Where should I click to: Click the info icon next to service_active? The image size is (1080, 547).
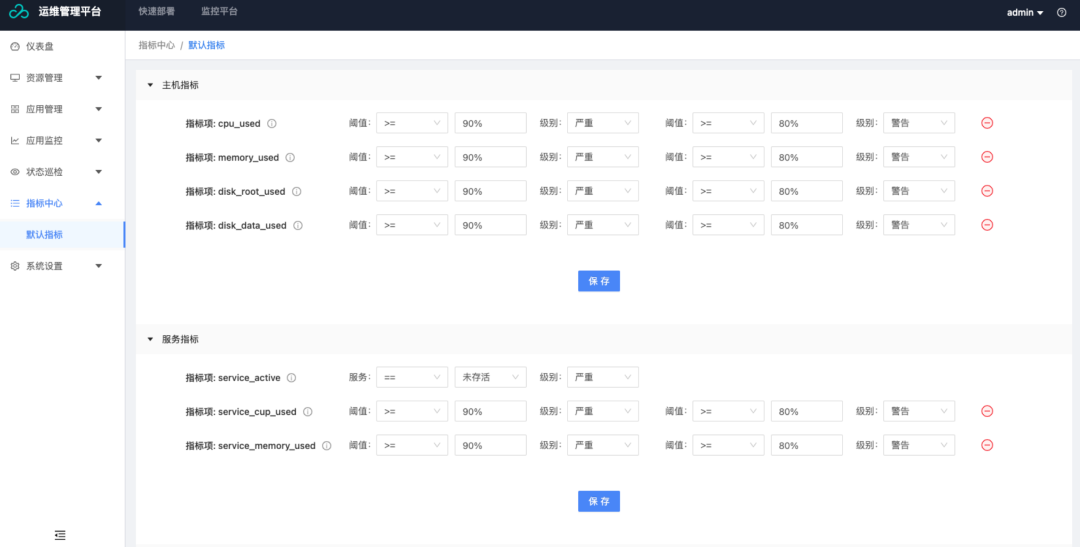point(291,378)
